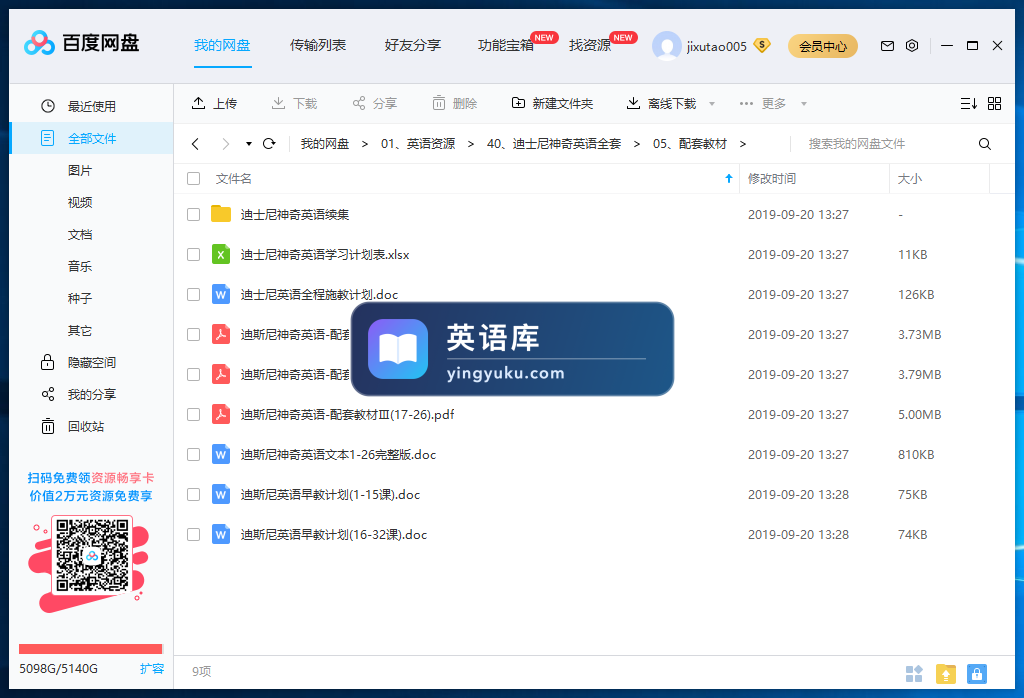This screenshot has width=1024, height=698.
Task: Click 离线下载 button label
Action: tap(672, 103)
